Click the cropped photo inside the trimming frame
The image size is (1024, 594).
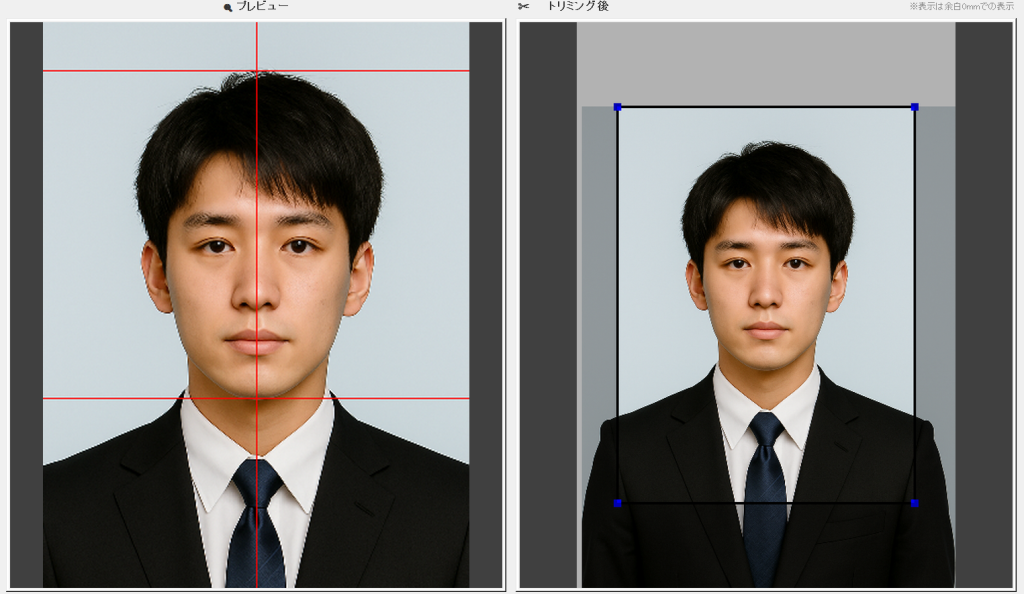pyautogui.click(x=766, y=305)
